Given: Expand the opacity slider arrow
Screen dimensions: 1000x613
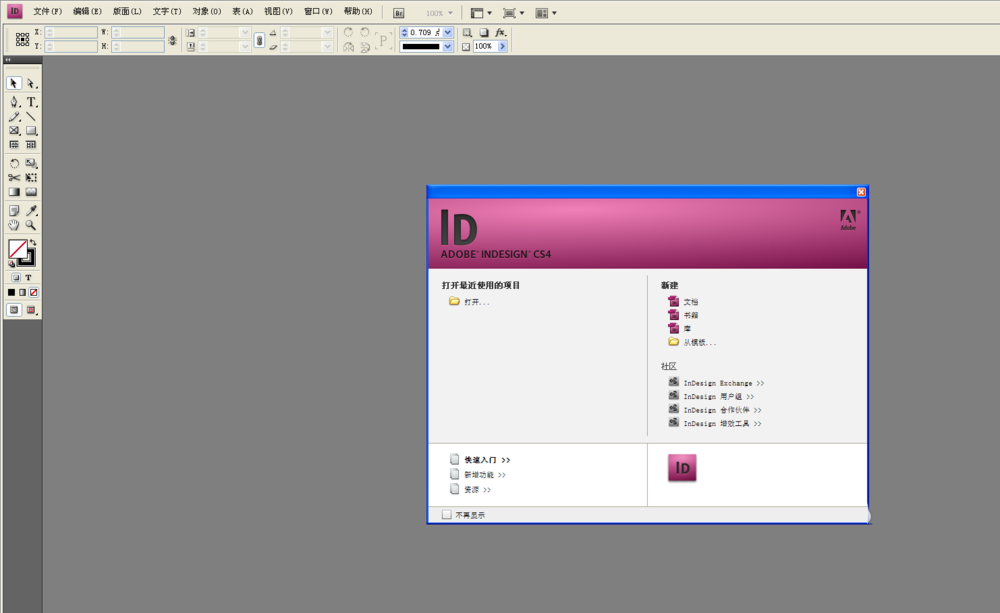Looking at the screenshot, I should tap(503, 47).
